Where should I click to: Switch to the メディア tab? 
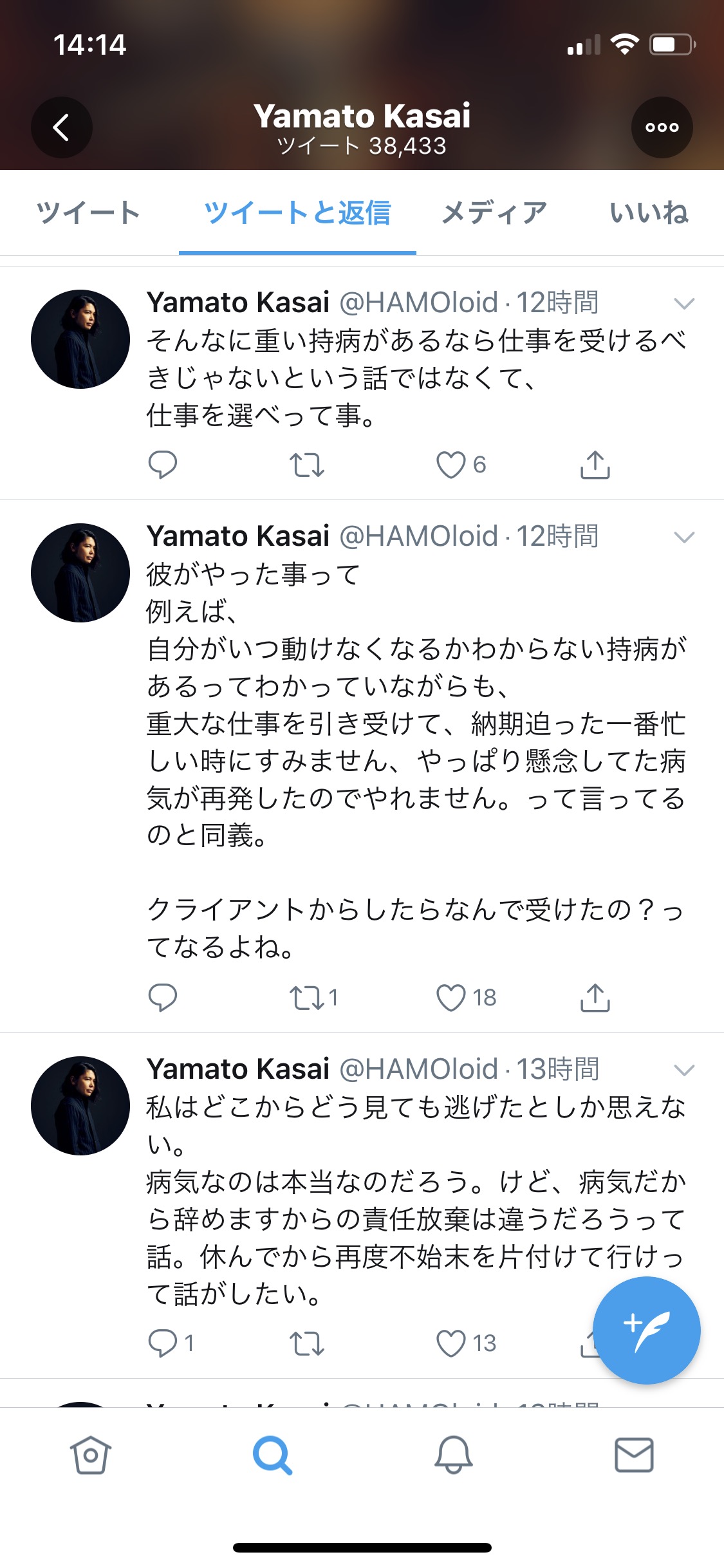click(494, 212)
